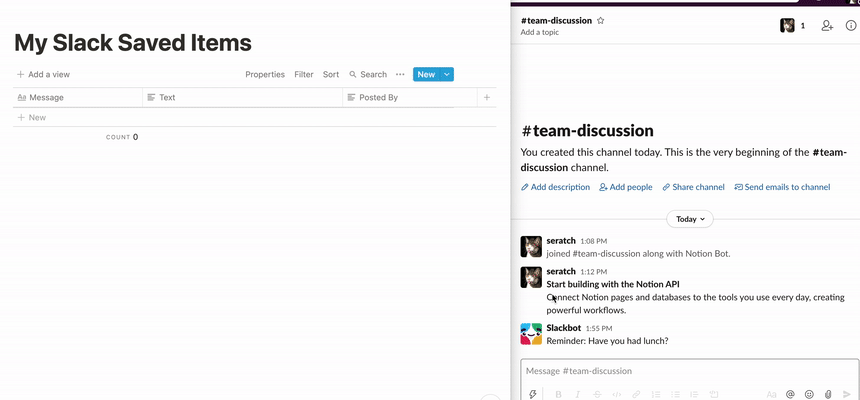860x400 pixels.
Task: Click the Message column header
Action: tap(77, 98)
